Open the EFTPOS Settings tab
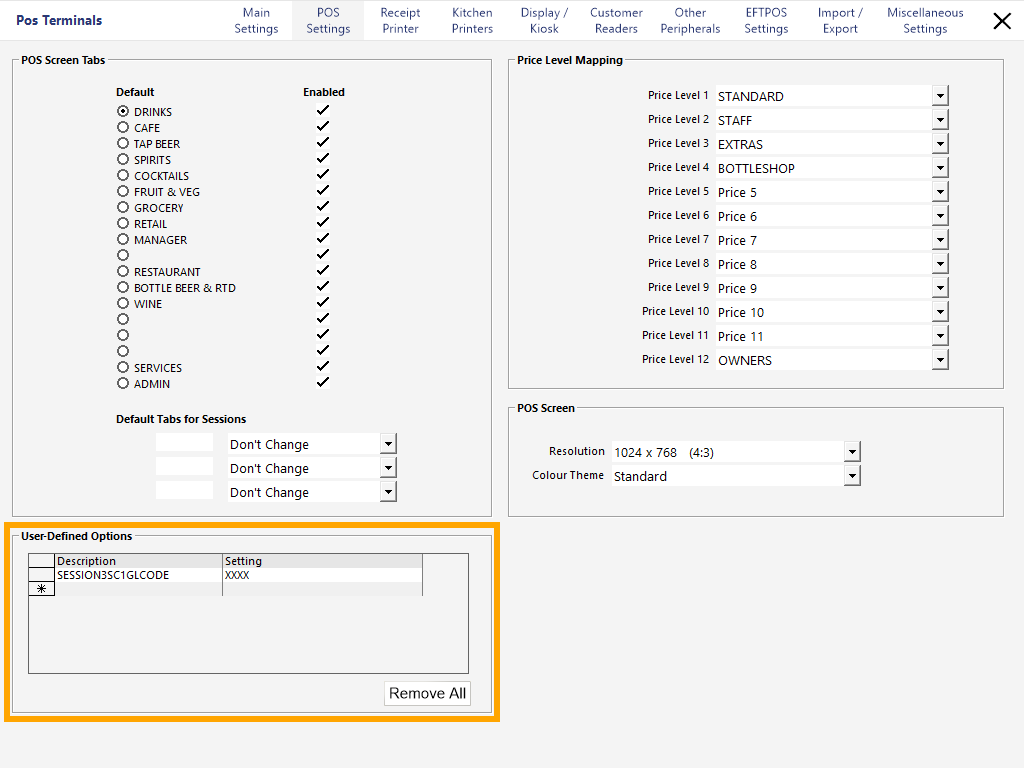This screenshot has width=1024, height=768. point(765,20)
